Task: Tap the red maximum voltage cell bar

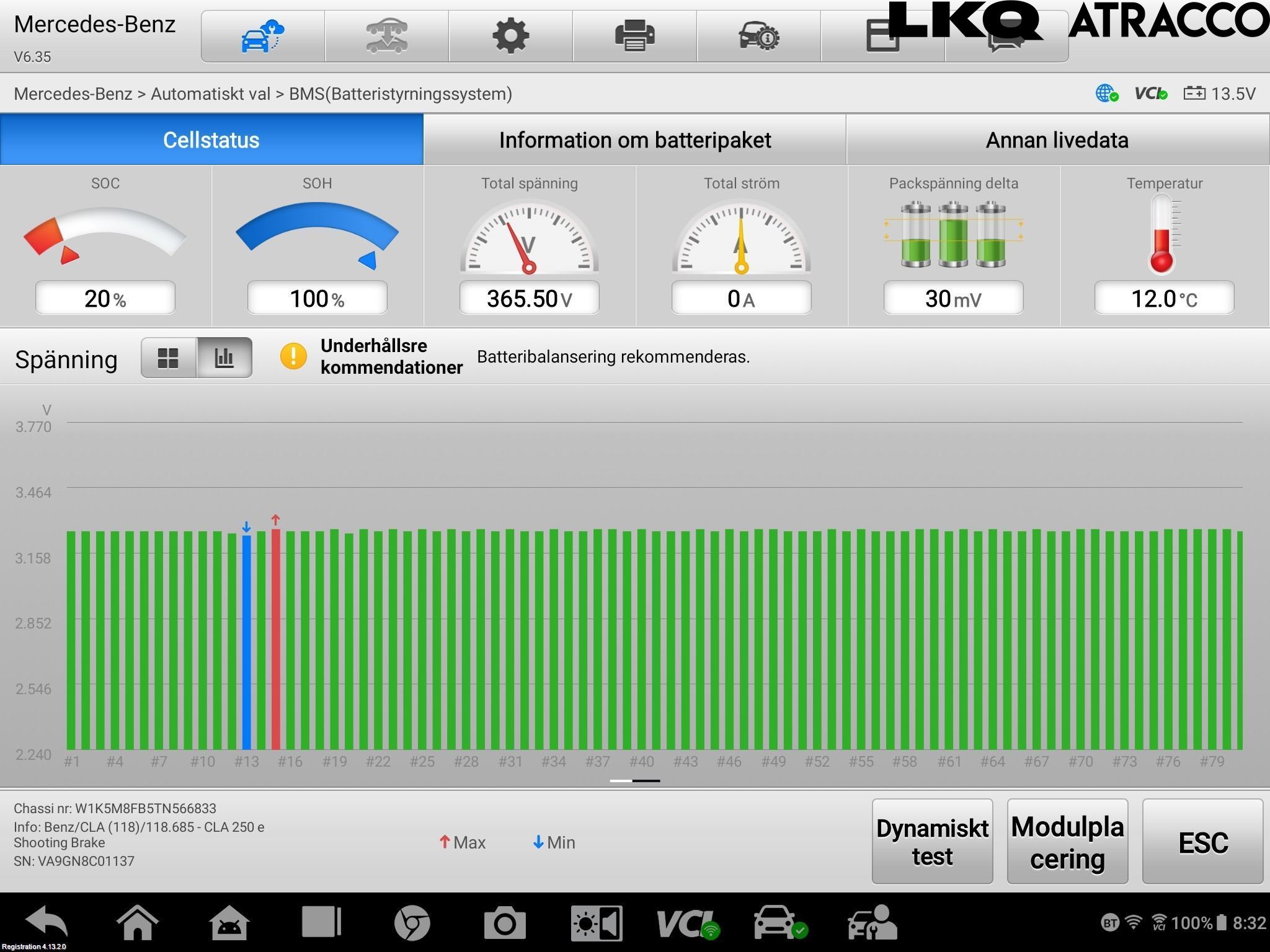Action: click(276, 639)
